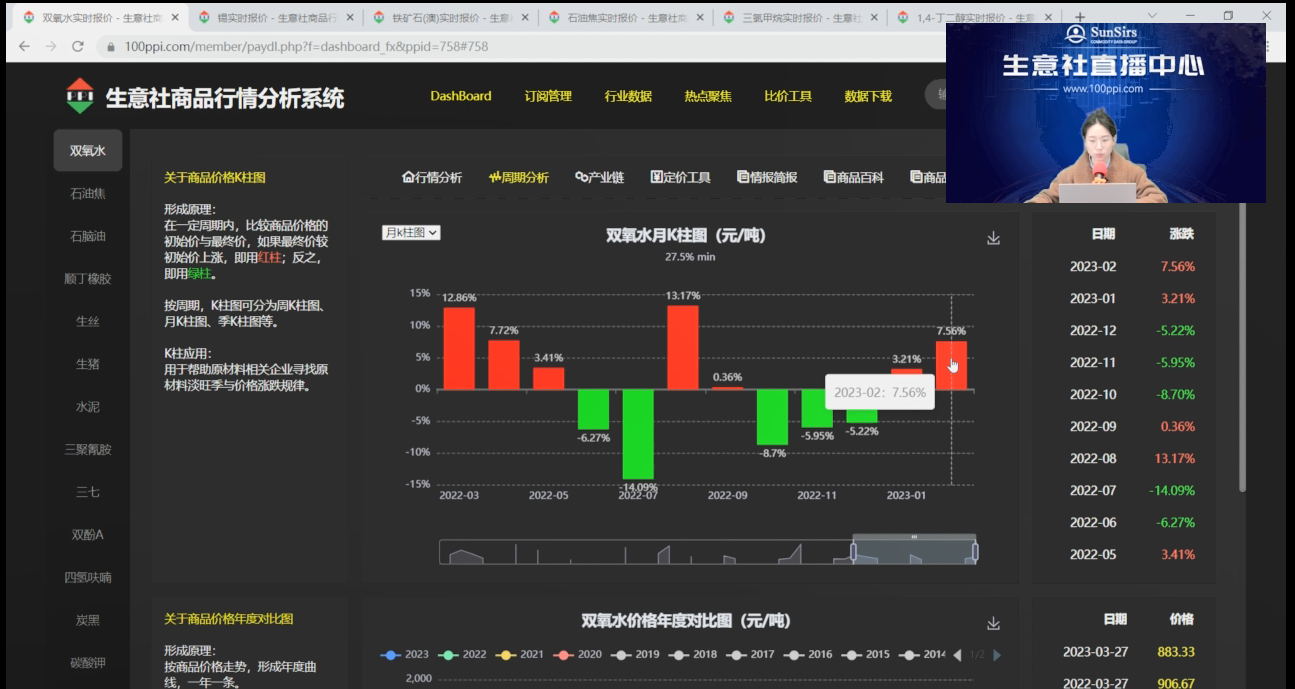Go to next legend page arrow

point(996,655)
